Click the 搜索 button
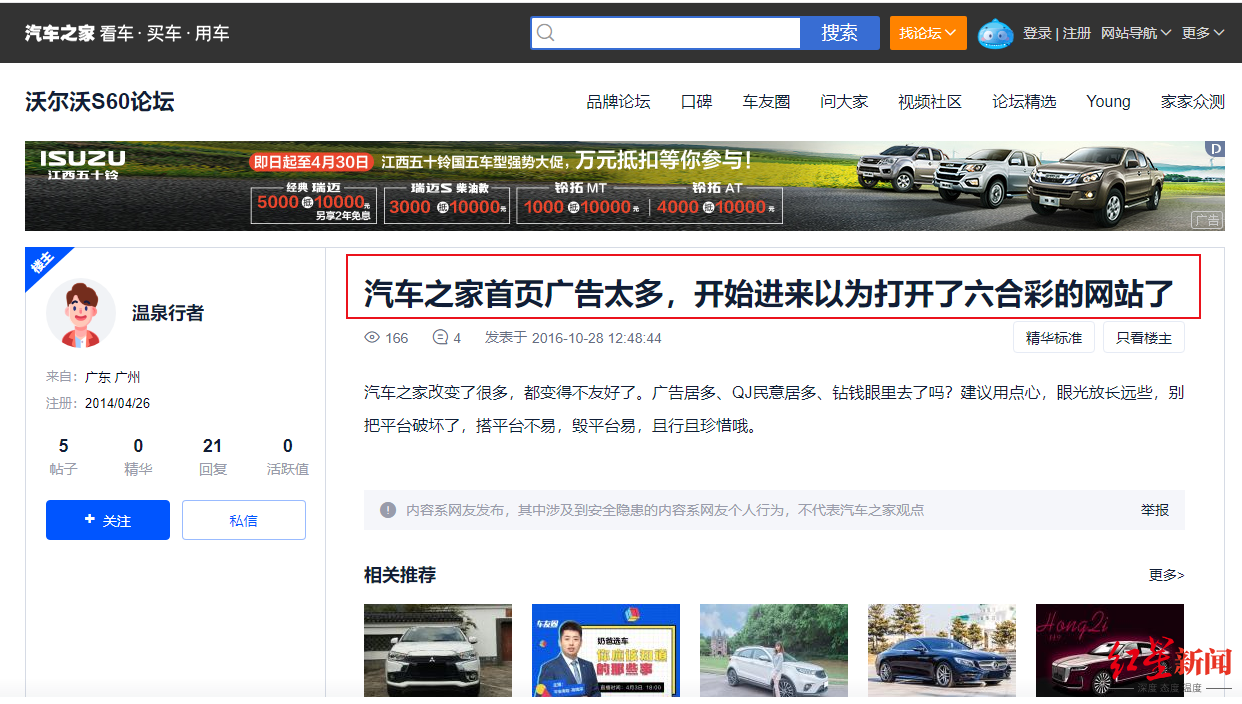The height and width of the screenshot is (704, 1242). coord(840,33)
